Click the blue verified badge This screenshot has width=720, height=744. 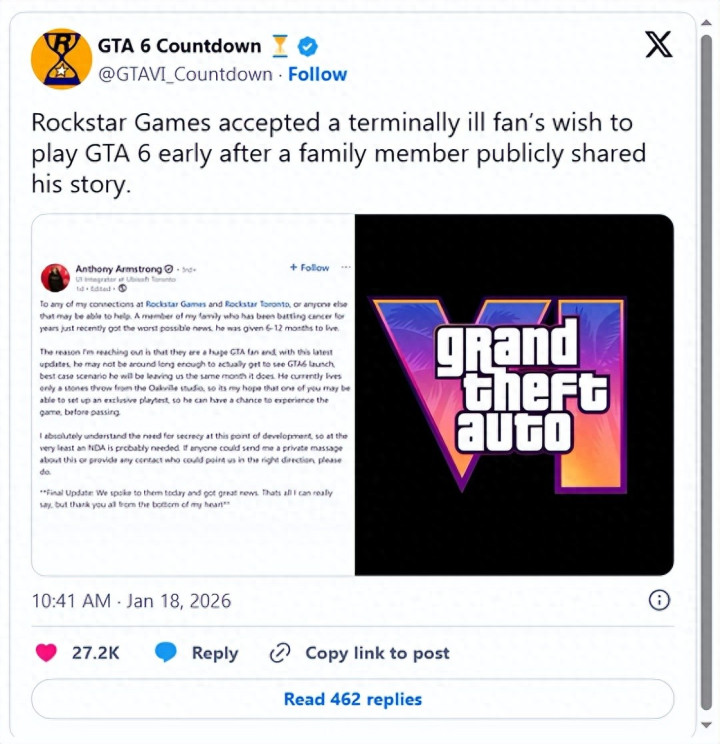pos(308,46)
